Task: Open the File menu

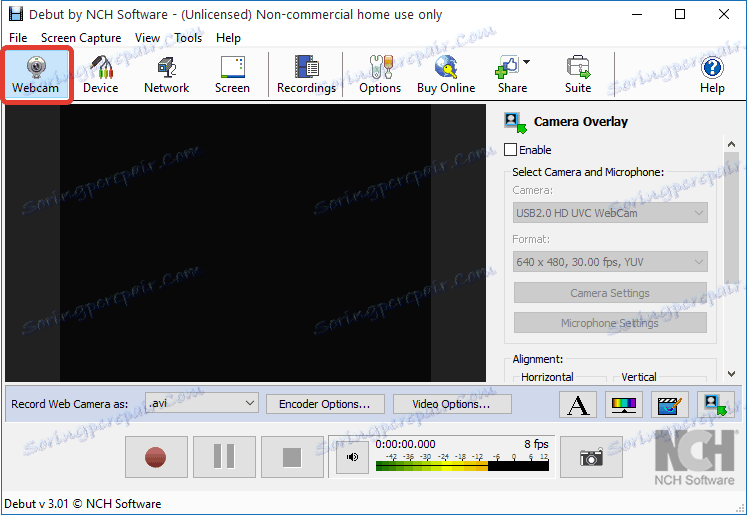Action: (18, 38)
